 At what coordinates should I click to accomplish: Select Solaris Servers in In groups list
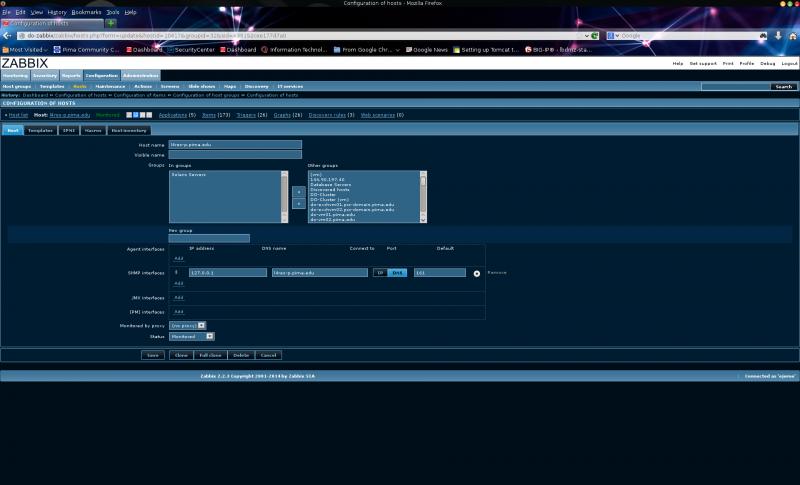[x=189, y=175]
